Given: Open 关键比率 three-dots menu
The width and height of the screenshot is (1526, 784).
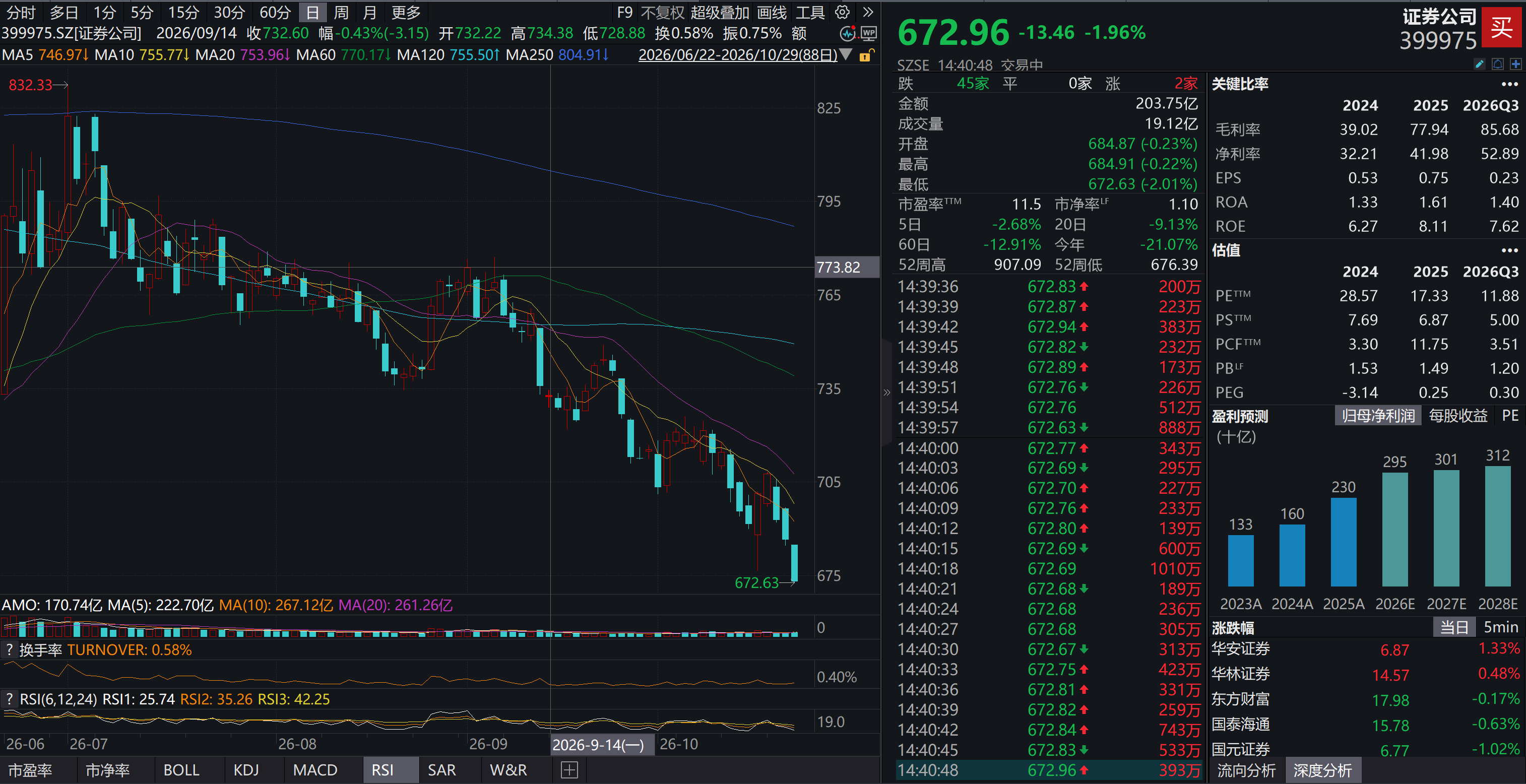Looking at the screenshot, I should tap(1509, 84).
